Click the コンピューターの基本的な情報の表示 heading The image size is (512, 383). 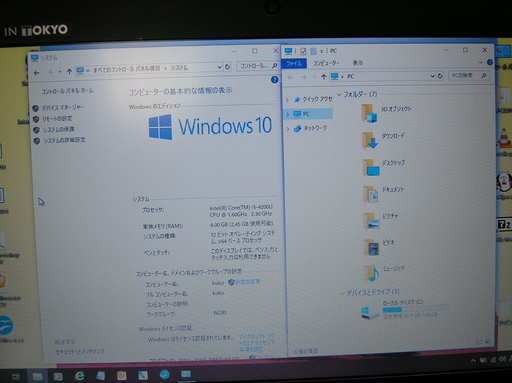180,91
